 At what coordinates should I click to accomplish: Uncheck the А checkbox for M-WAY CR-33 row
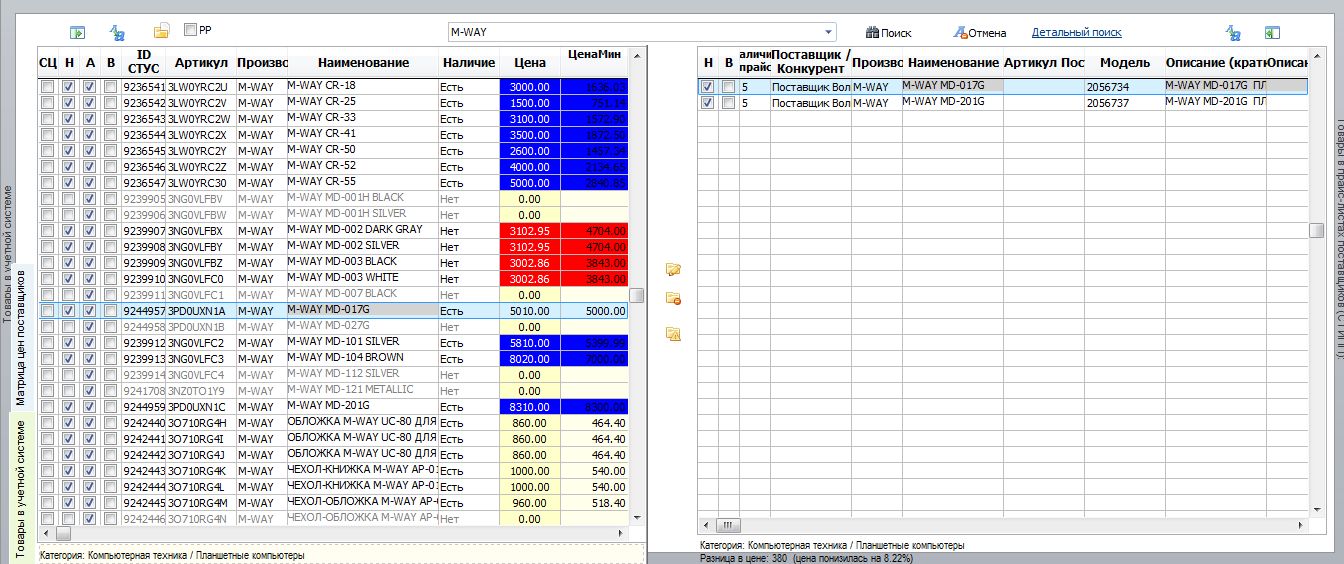pyautogui.click(x=90, y=119)
